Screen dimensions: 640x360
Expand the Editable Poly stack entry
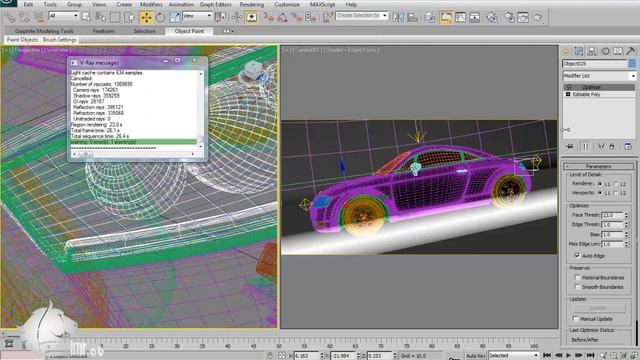(x=568, y=94)
